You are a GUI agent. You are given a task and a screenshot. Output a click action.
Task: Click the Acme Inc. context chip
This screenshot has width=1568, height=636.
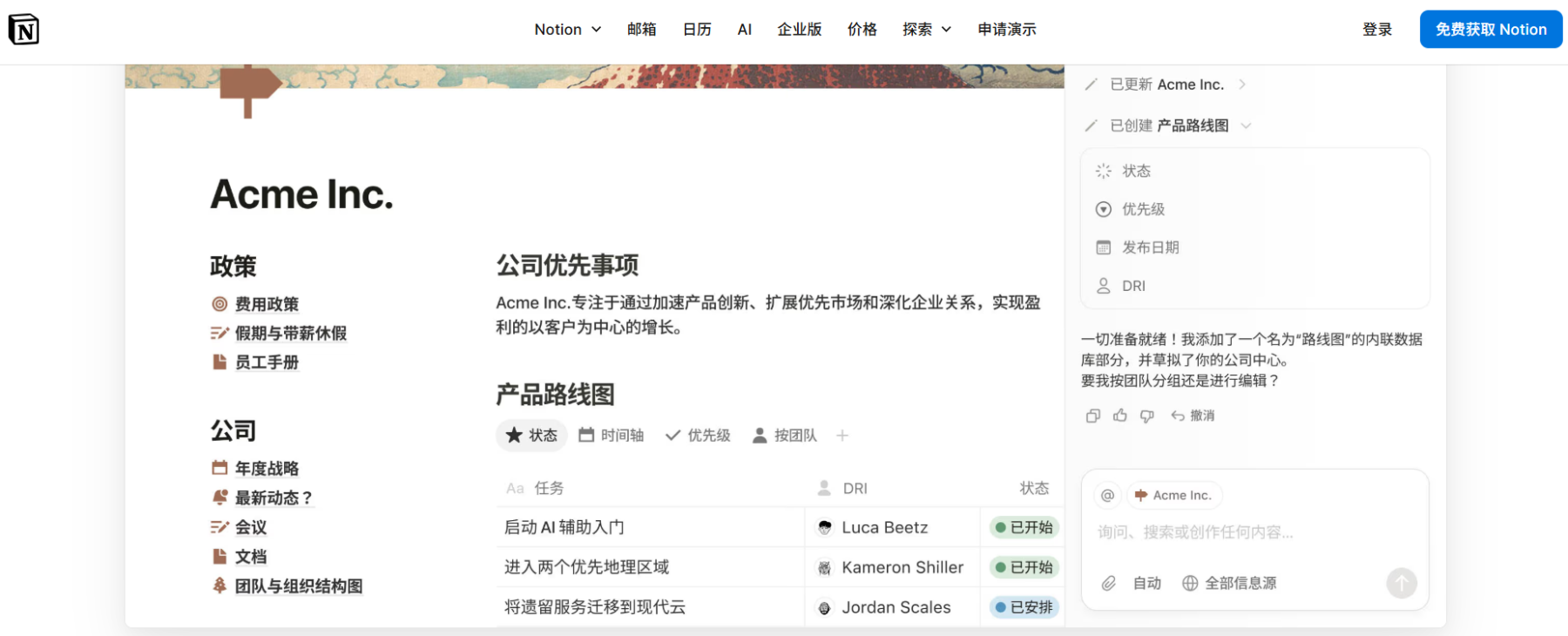(x=1174, y=495)
